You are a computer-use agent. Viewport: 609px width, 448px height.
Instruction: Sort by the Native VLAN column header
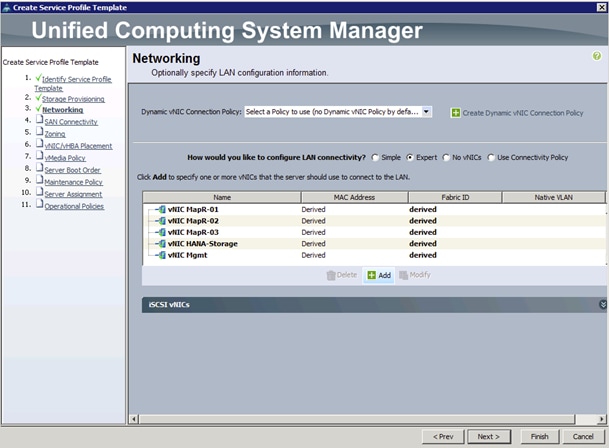[x=553, y=197]
